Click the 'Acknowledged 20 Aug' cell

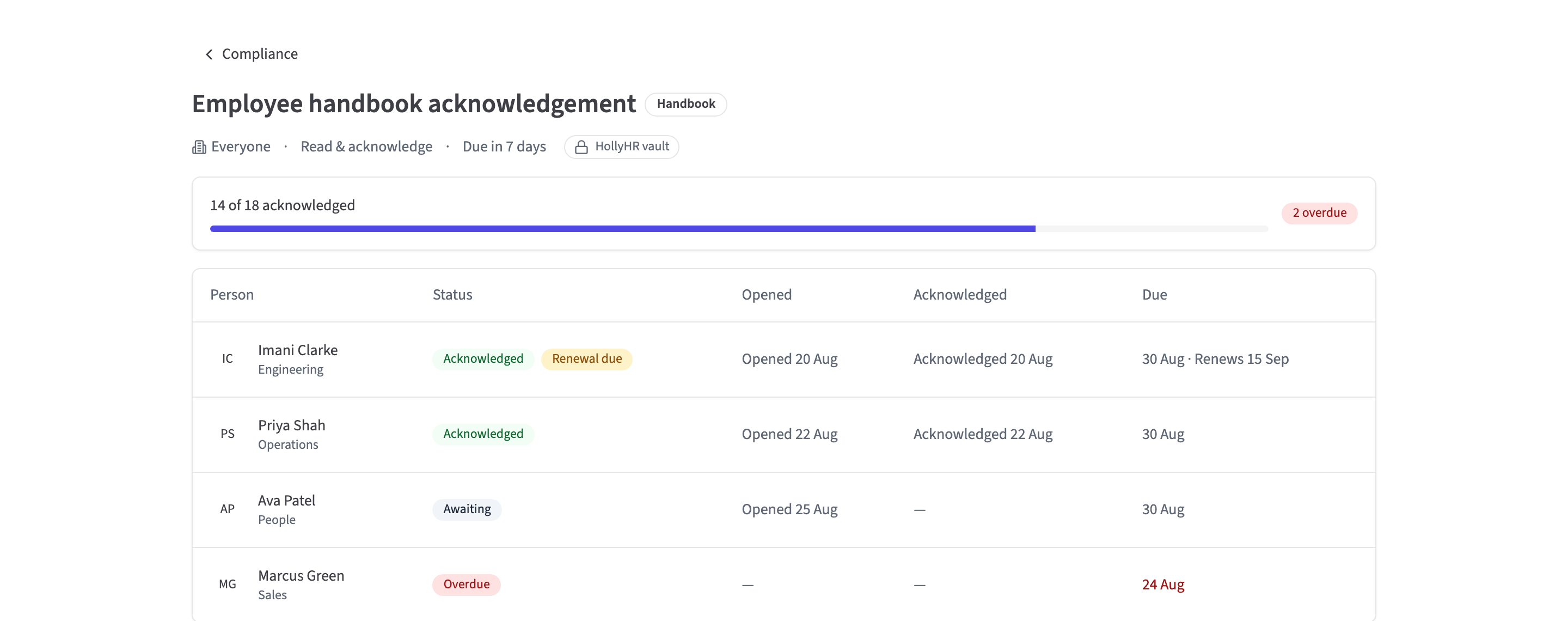[x=983, y=359]
